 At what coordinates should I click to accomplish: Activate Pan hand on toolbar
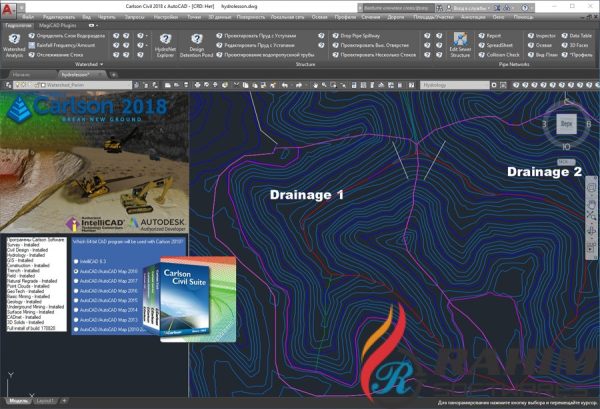(315, 85)
